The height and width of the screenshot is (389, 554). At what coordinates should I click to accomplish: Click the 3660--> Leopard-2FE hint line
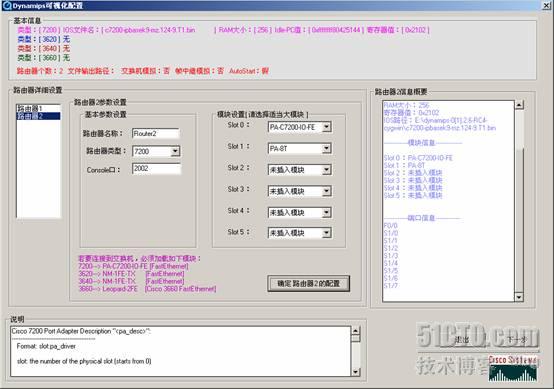147,289
